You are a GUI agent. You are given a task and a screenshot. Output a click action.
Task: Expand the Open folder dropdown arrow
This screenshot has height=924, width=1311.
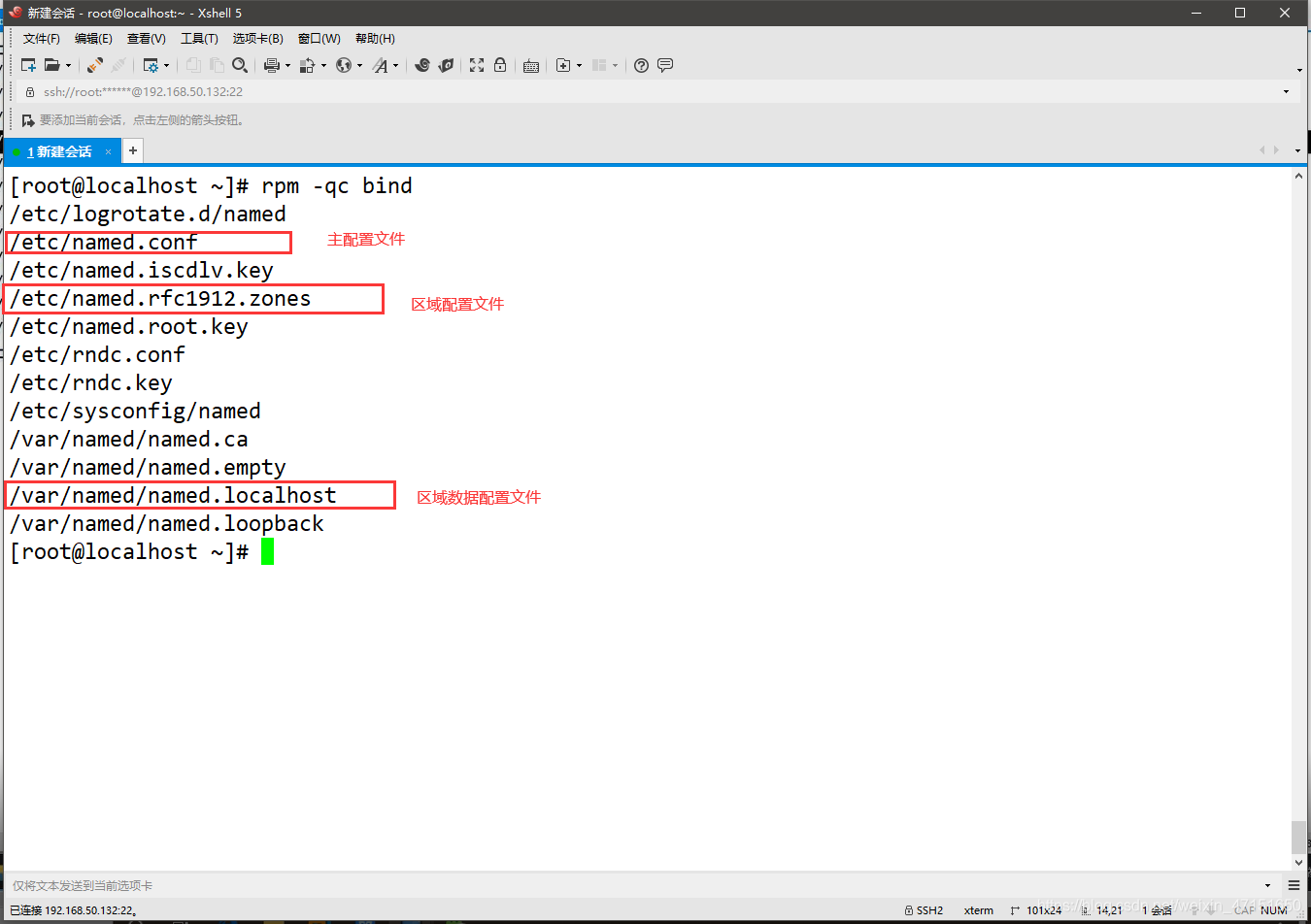(x=68, y=66)
